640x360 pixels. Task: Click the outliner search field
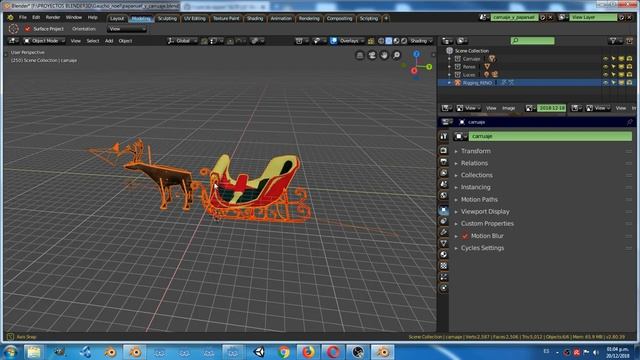click(533, 40)
